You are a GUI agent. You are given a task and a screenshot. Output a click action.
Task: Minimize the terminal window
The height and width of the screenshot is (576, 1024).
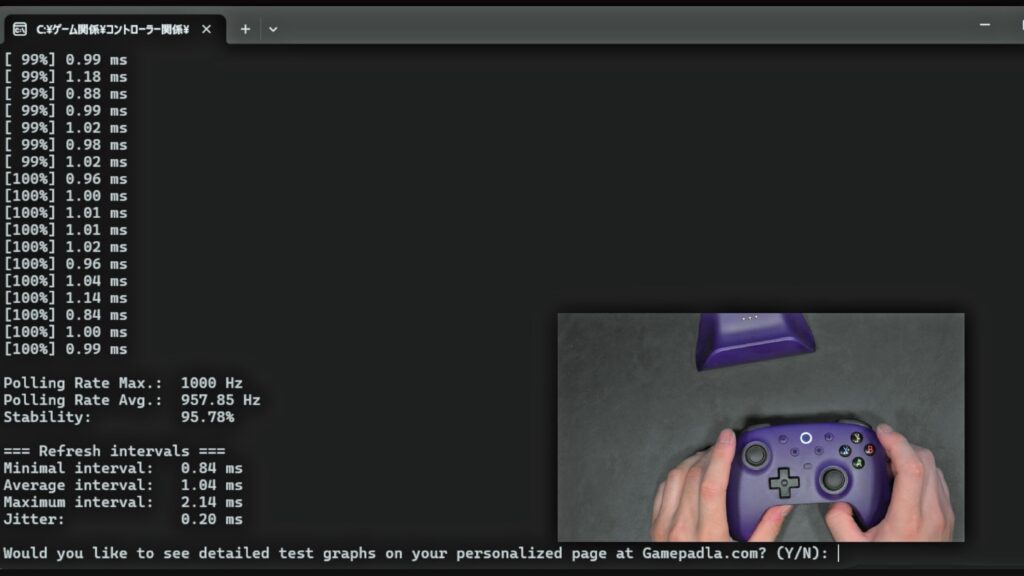(x=985, y=25)
